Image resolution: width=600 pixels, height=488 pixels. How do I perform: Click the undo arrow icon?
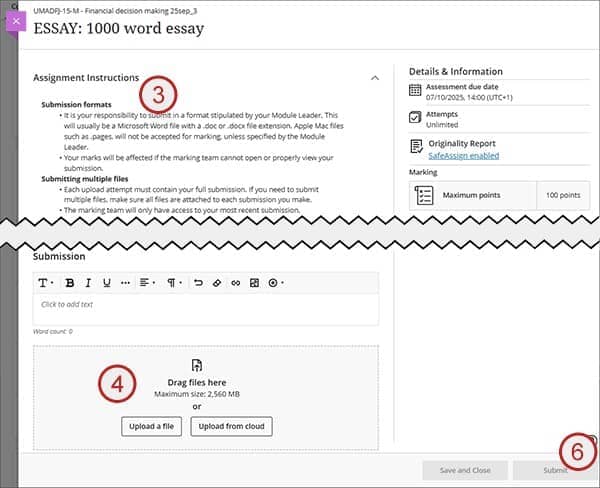point(198,283)
